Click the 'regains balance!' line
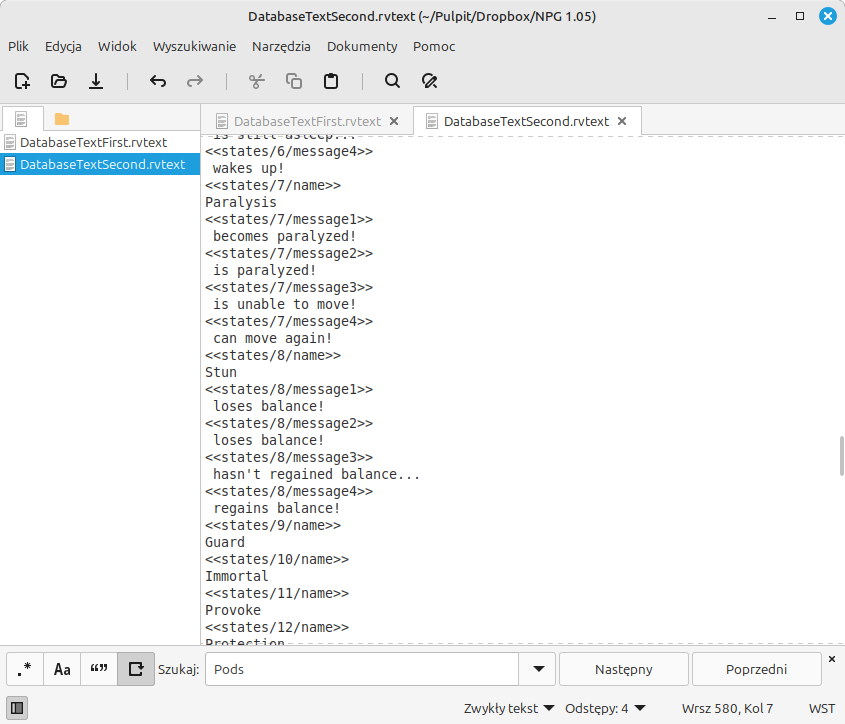 click(276, 508)
